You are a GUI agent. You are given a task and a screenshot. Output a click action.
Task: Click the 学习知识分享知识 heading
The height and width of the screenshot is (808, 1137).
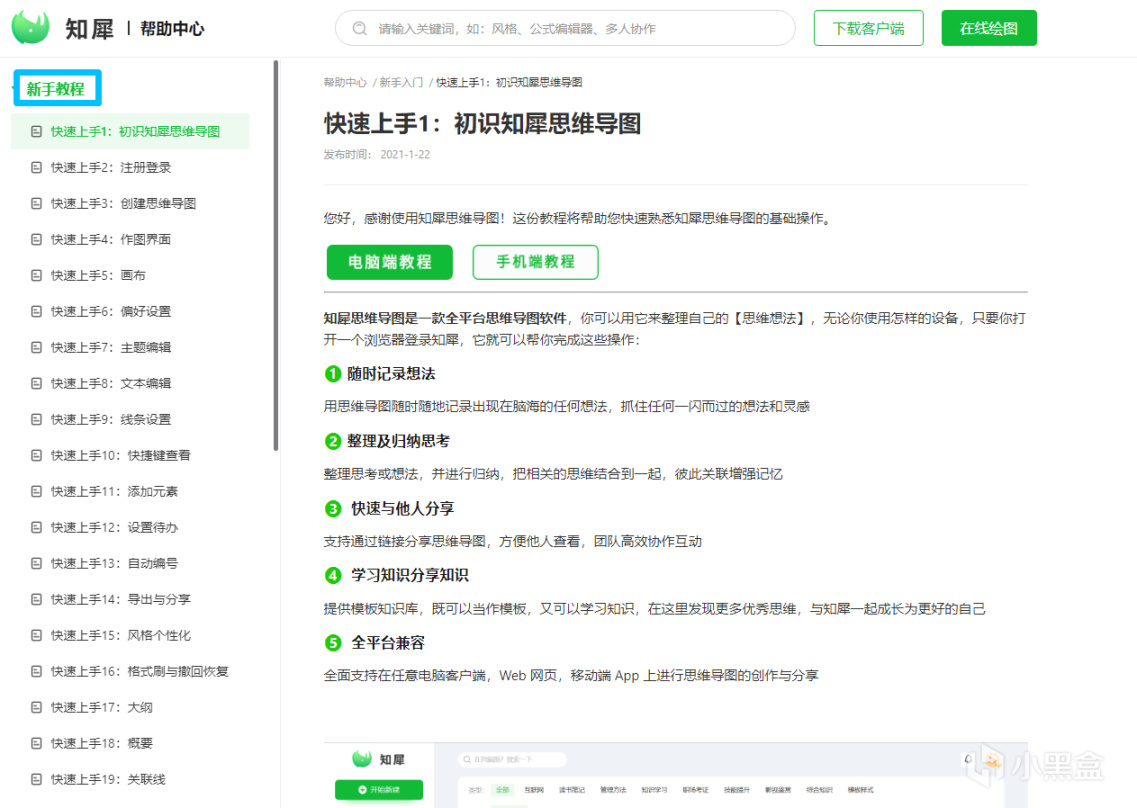point(410,575)
